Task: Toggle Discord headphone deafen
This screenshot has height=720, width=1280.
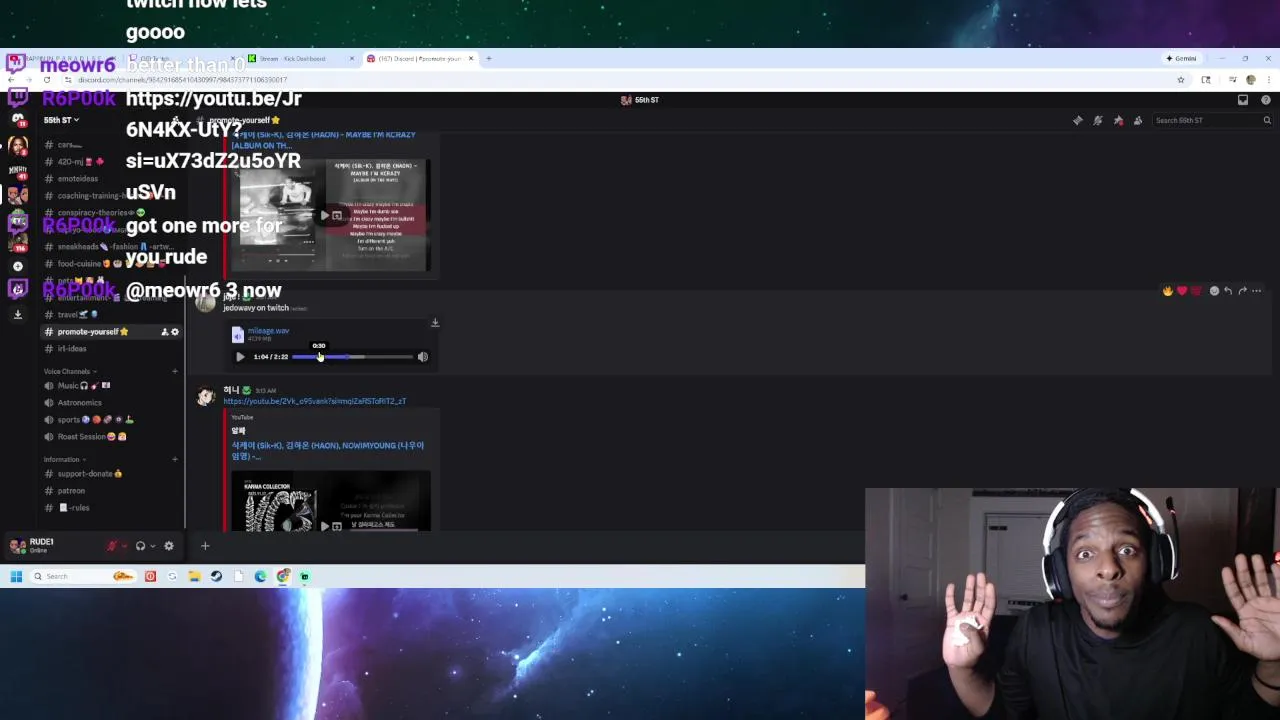Action: coord(140,546)
